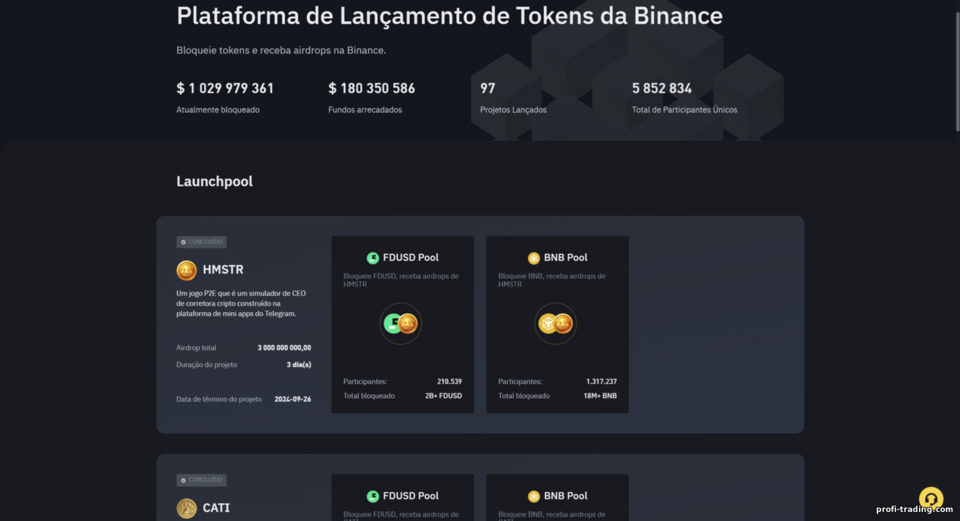Click the $ 1 029 979 361 locked value
Screen dimensions: 960x521
click(x=225, y=88)
